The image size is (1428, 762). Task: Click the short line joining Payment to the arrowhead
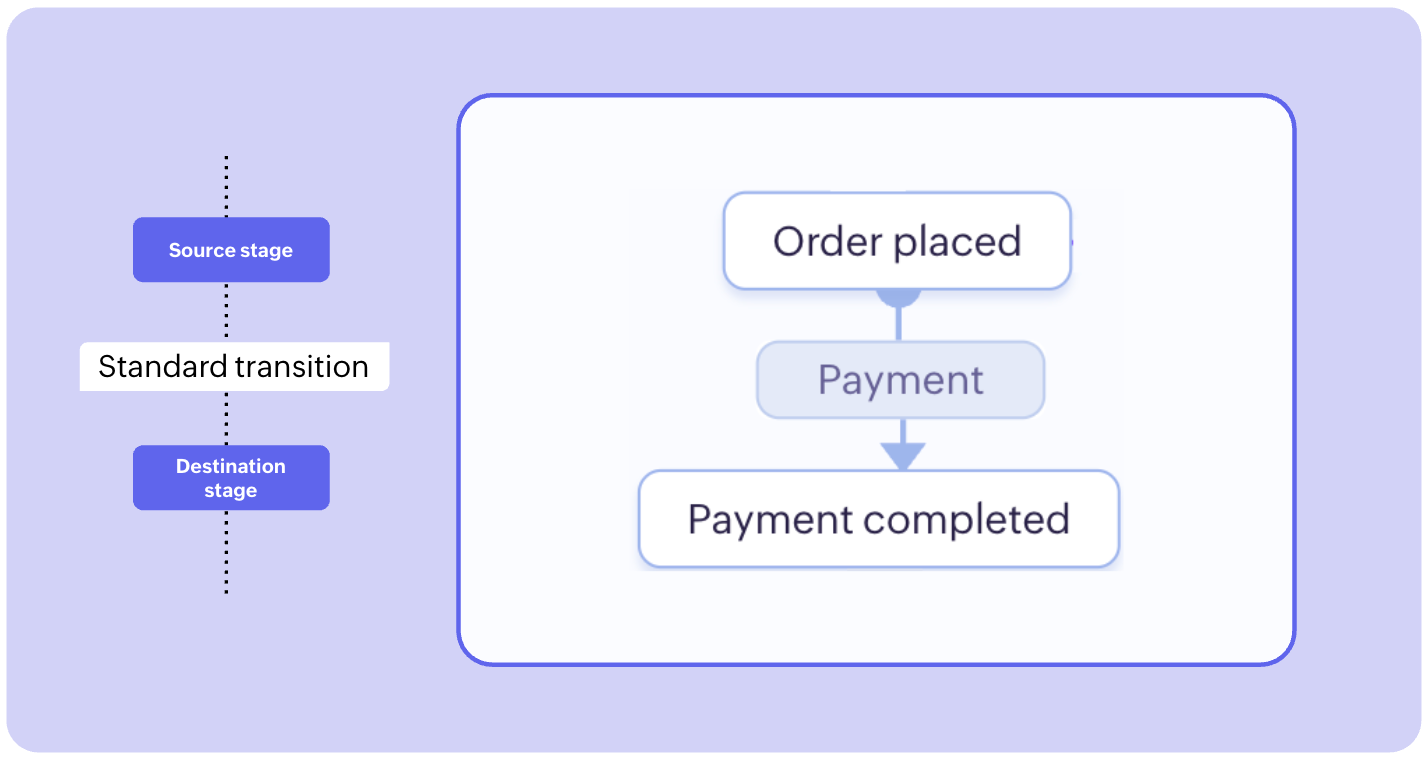point(902,430)
